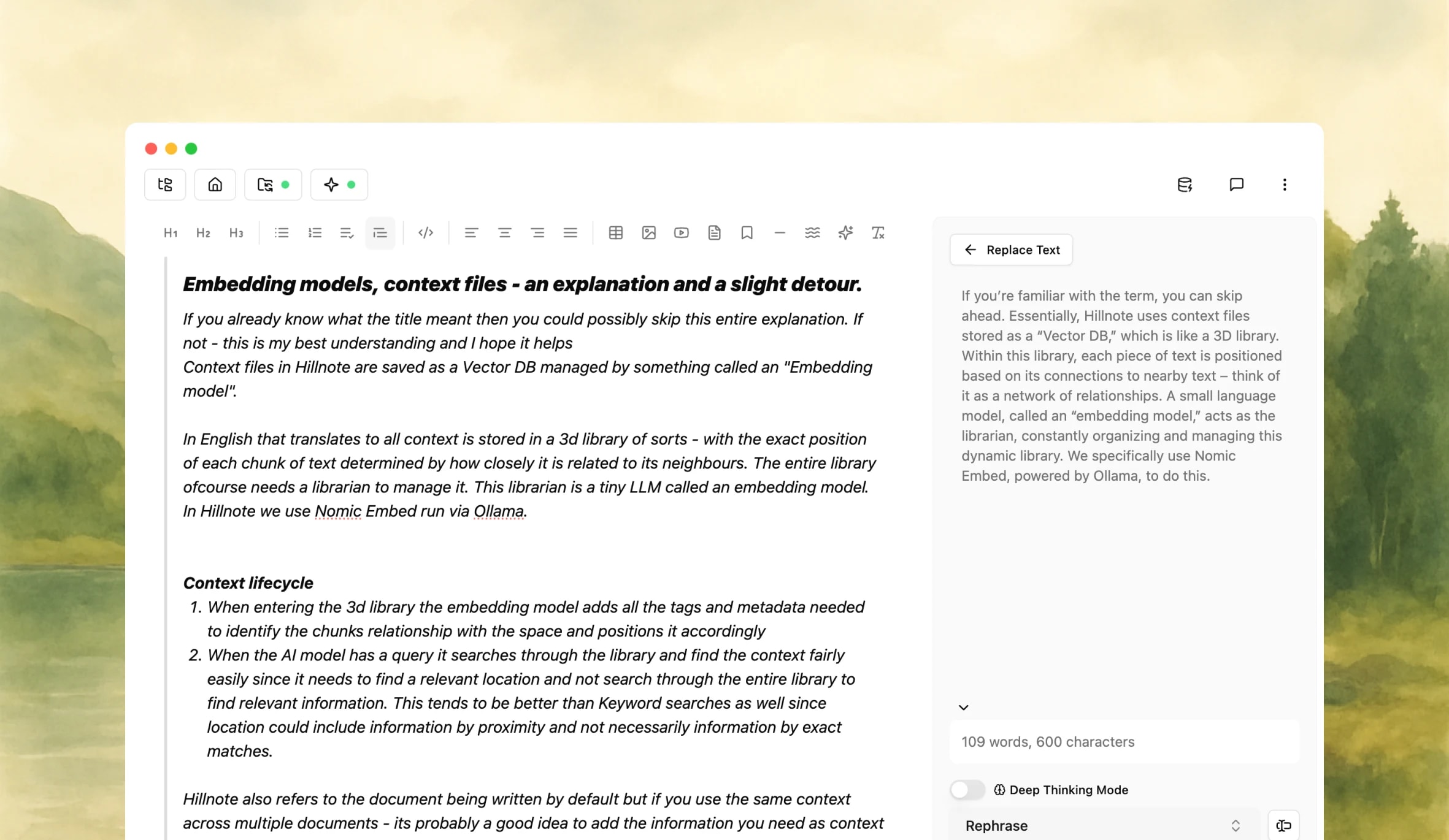1449x840 pixels.
Task: Insert an image
Action: coord(649,233)
